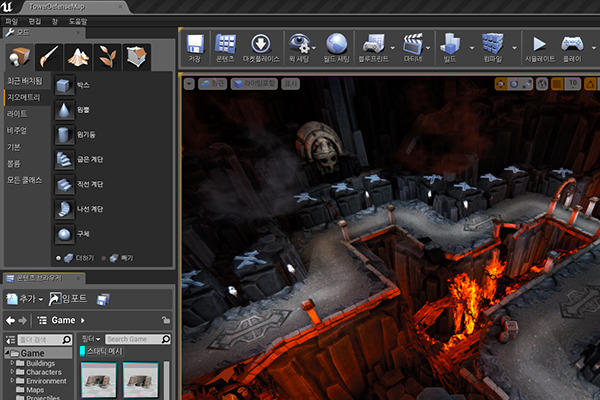Expand the Environment folder arrow
The height and width of the screenshot is (400, 600).
tap(12, 380)
